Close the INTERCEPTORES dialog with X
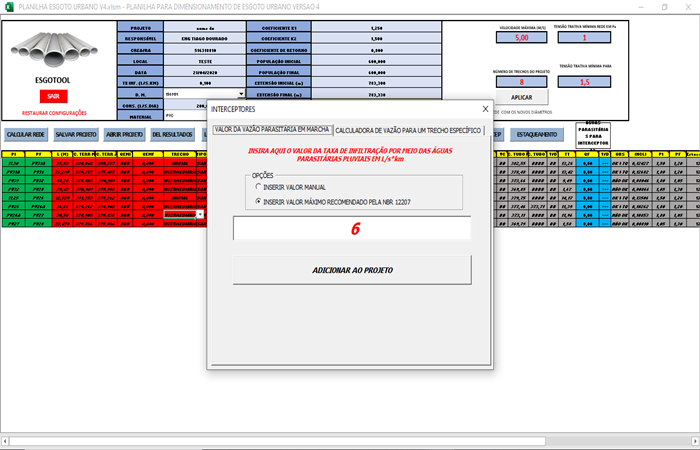 485,108
